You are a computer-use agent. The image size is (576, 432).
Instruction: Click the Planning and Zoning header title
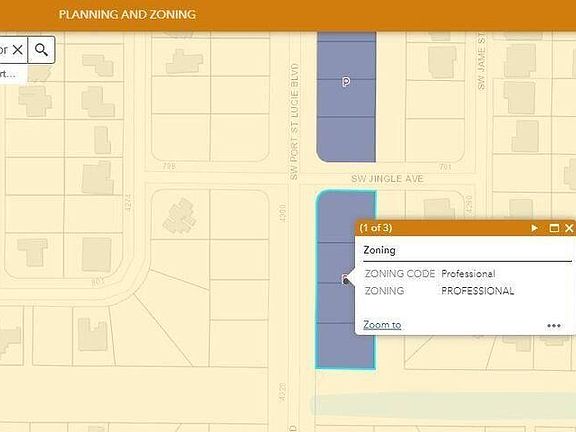click(127, 14)
